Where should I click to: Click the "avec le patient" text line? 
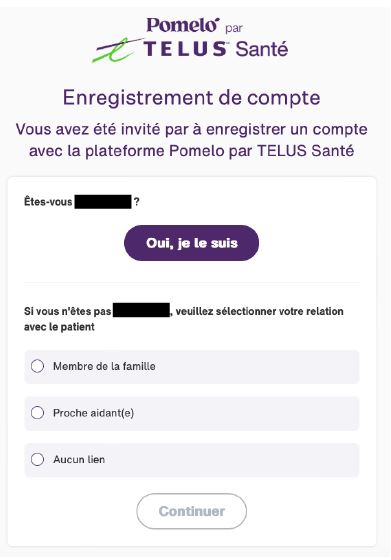[59, 327]
